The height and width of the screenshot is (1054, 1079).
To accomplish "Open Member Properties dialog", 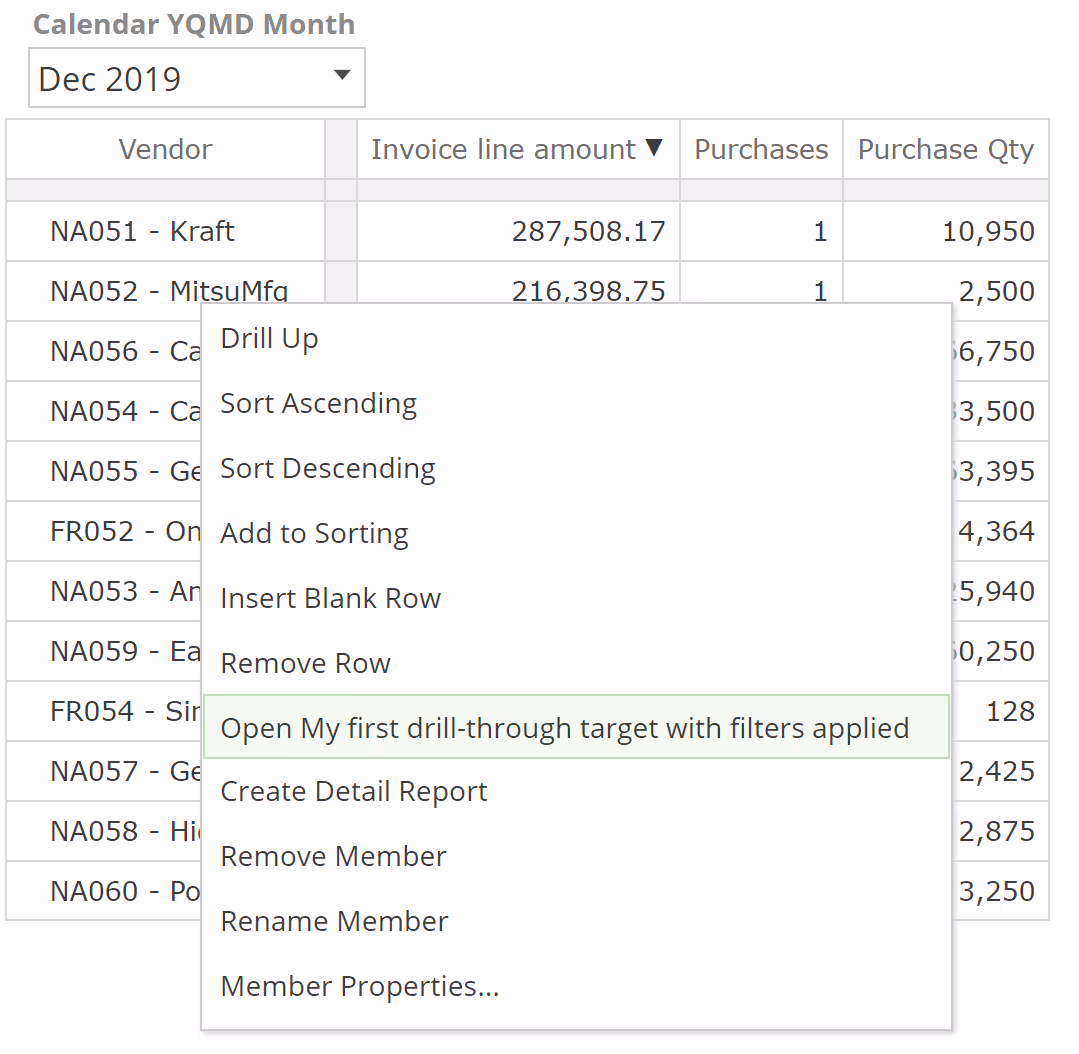I will click(359, 987).
